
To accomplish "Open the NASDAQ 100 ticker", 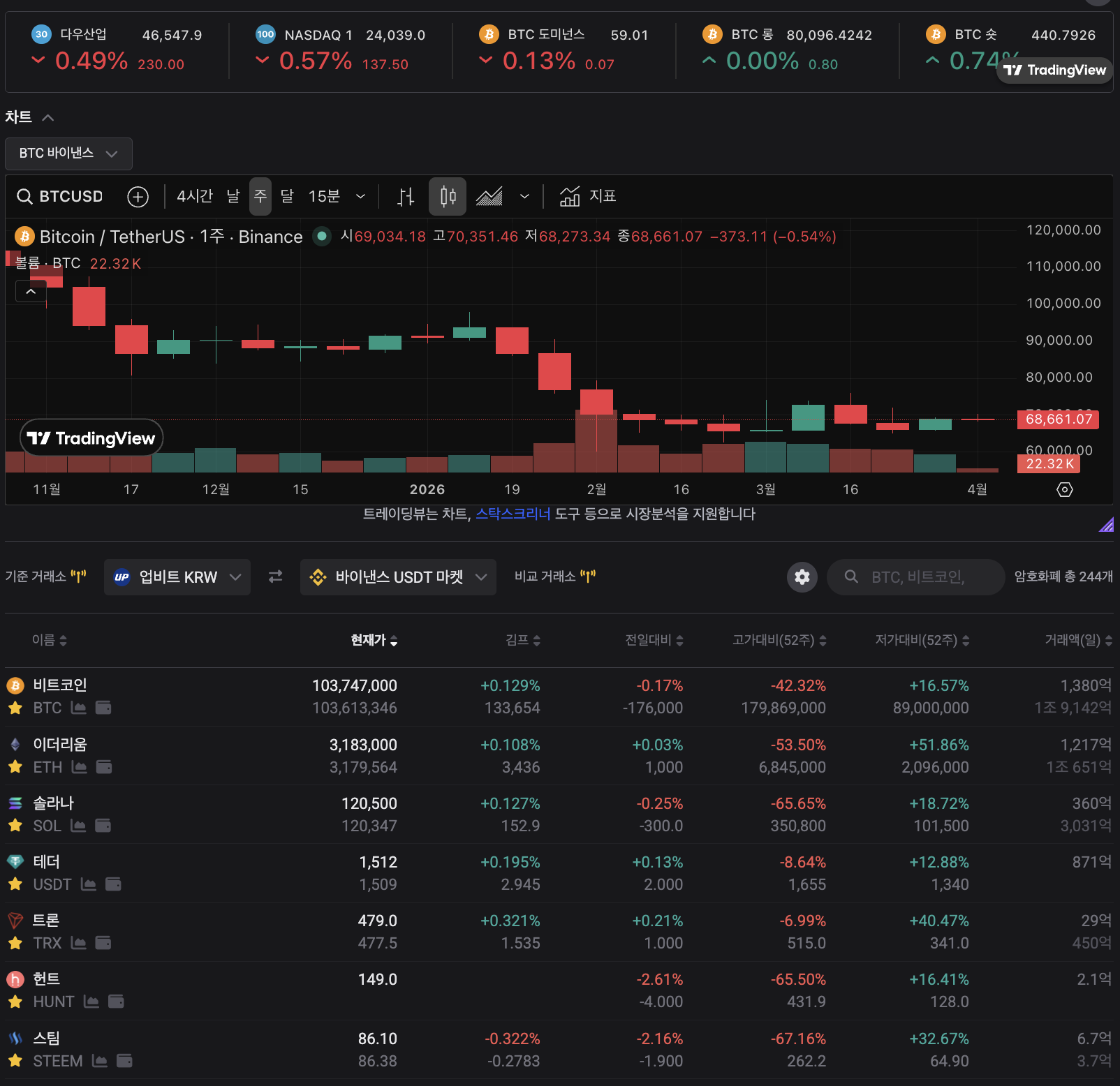I will 341,49.
